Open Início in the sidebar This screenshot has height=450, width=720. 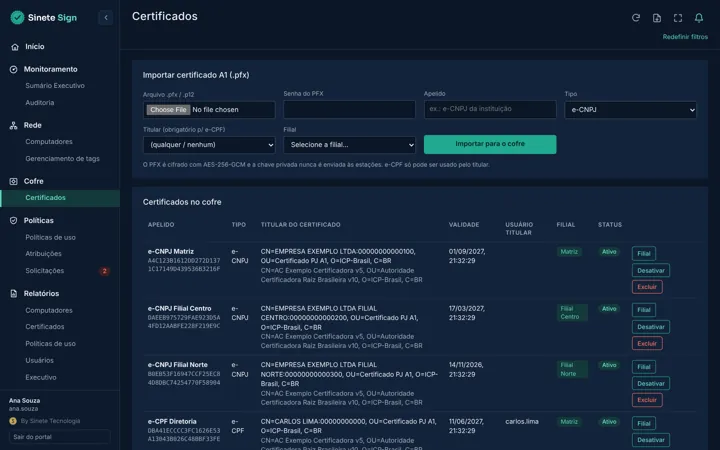tap(35, 46)
